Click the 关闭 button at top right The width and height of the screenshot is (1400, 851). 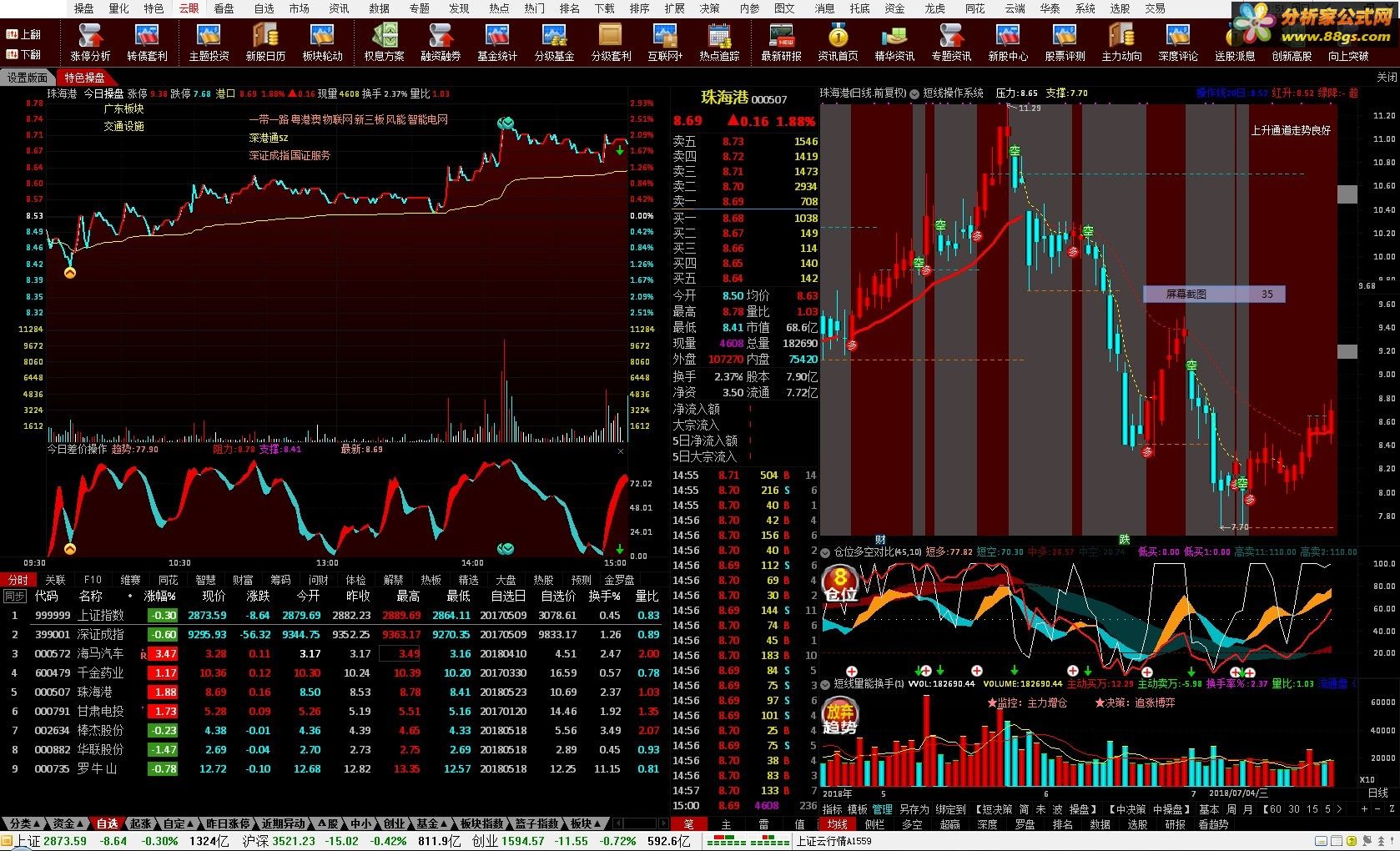(1386, 77)
